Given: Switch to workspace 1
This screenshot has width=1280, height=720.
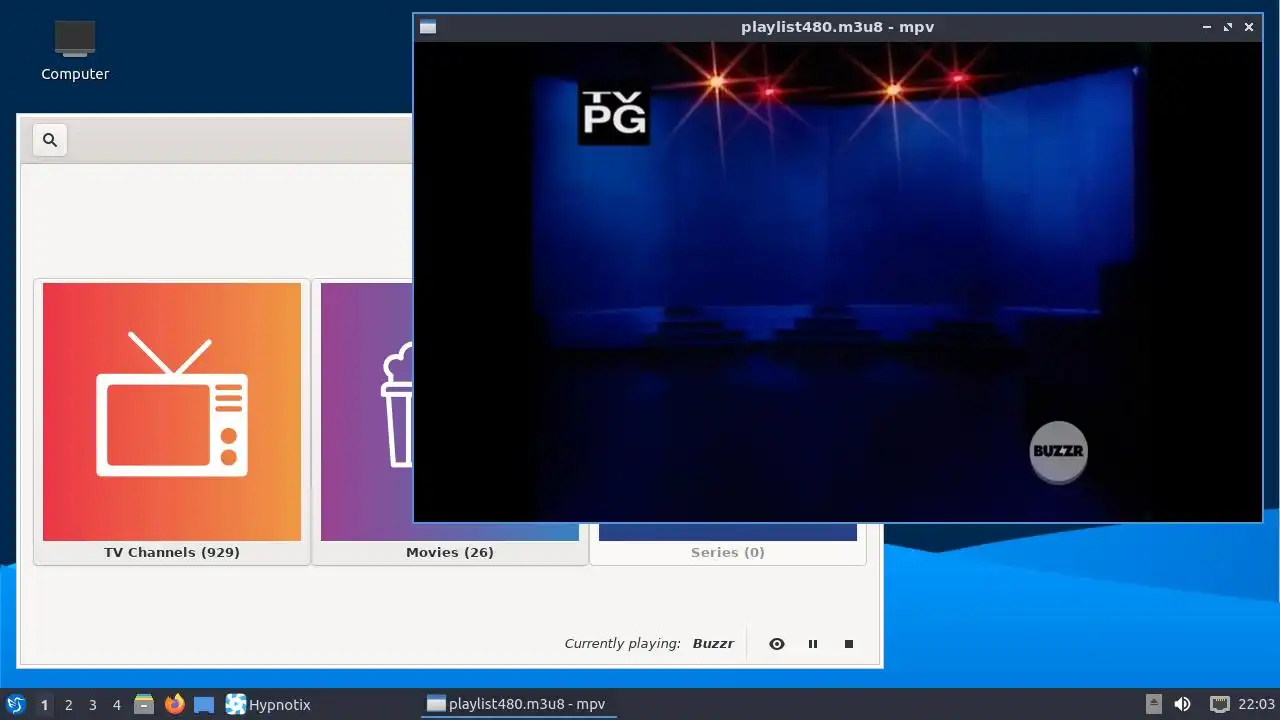Looking at the screenshot, I should pos(44,705).
